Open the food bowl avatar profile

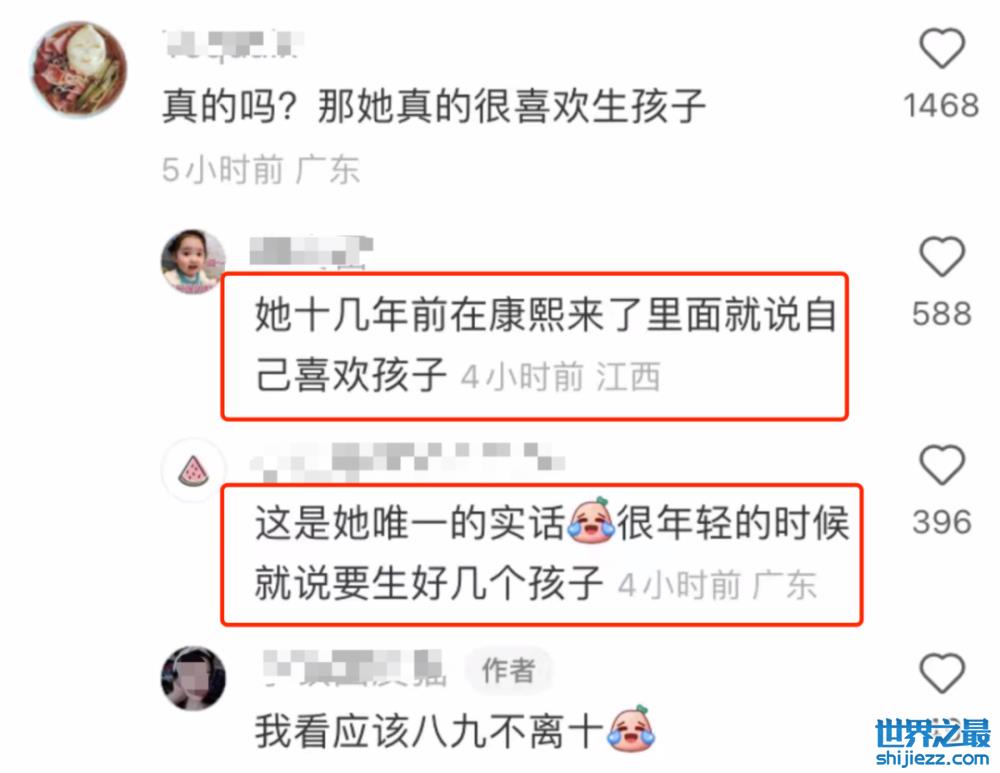tap(79, 69)
